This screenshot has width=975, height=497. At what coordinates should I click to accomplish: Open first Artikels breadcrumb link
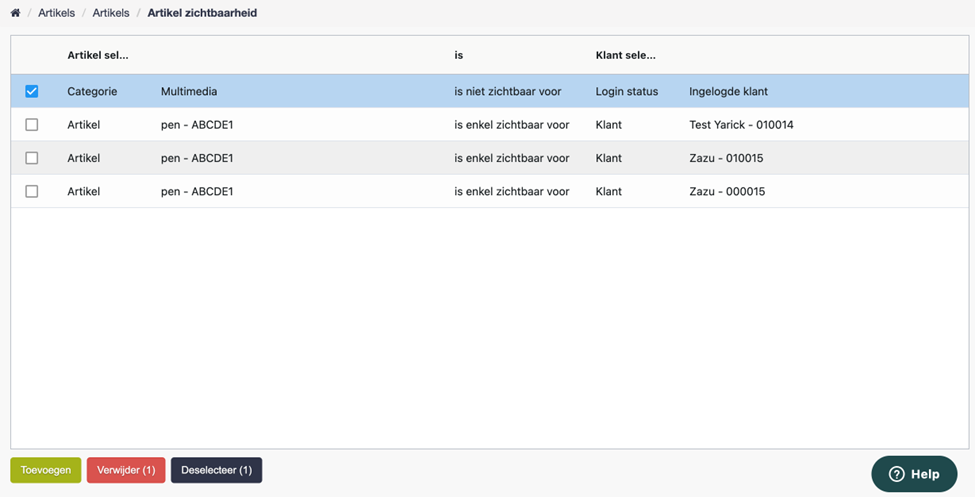57,13
